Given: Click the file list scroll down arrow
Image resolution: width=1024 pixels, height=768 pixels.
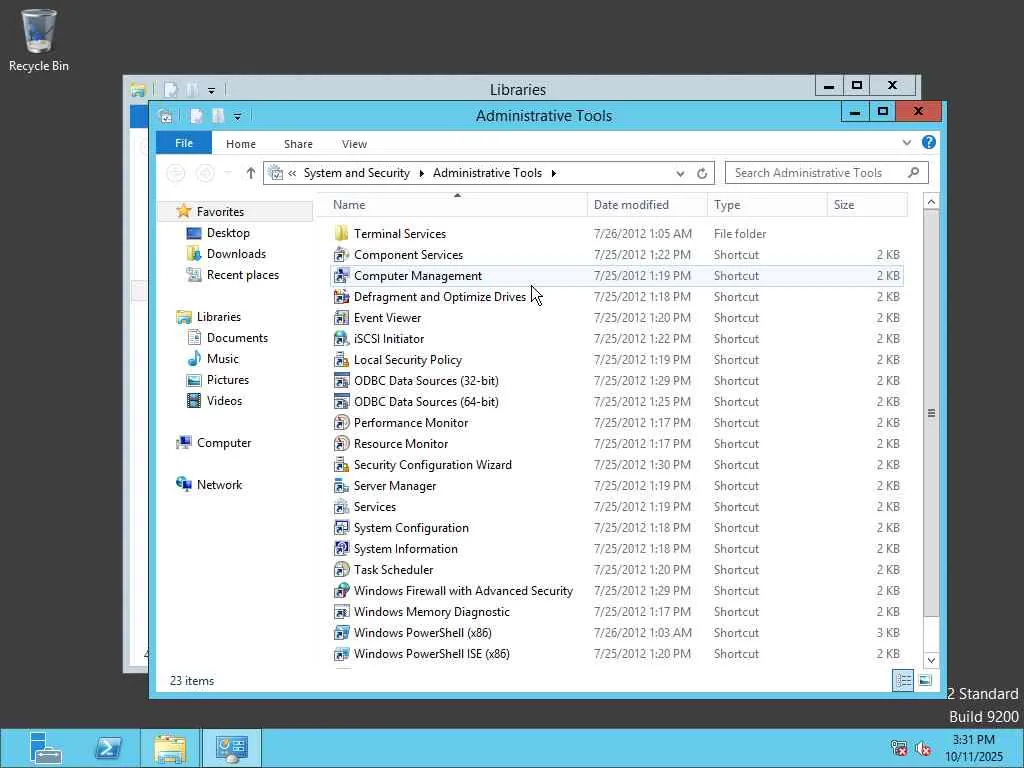Looking at the screenshot, I should 931,660.
